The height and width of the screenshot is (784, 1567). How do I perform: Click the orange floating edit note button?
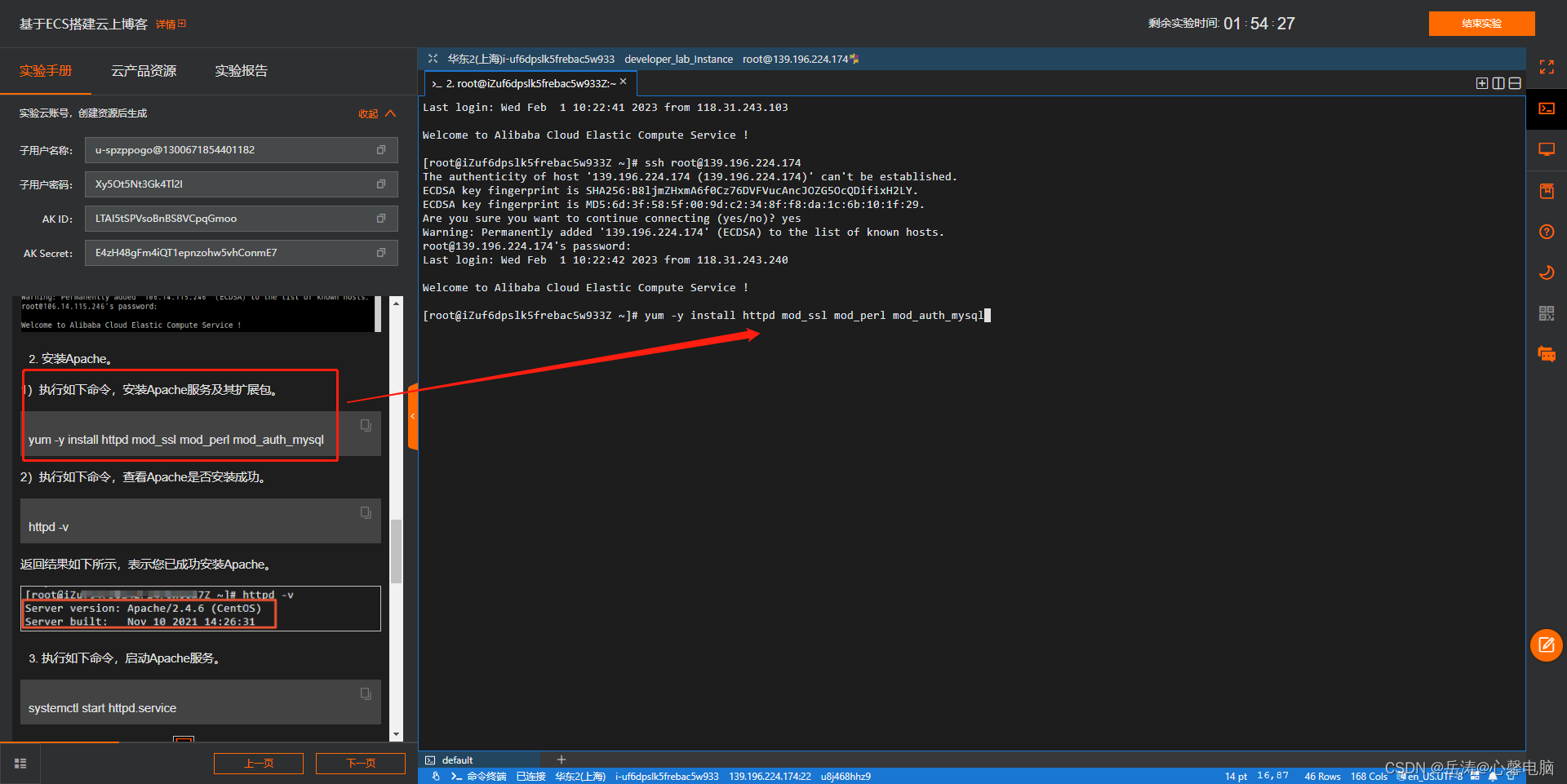pyautogui.click(x=1546, y=645)
